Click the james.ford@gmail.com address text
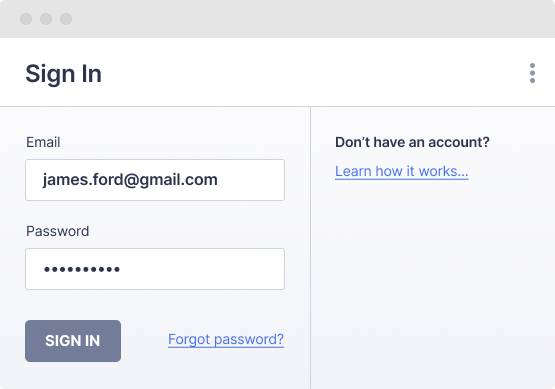The width and height of the screenshot is (555, 389). click(130, 180)
